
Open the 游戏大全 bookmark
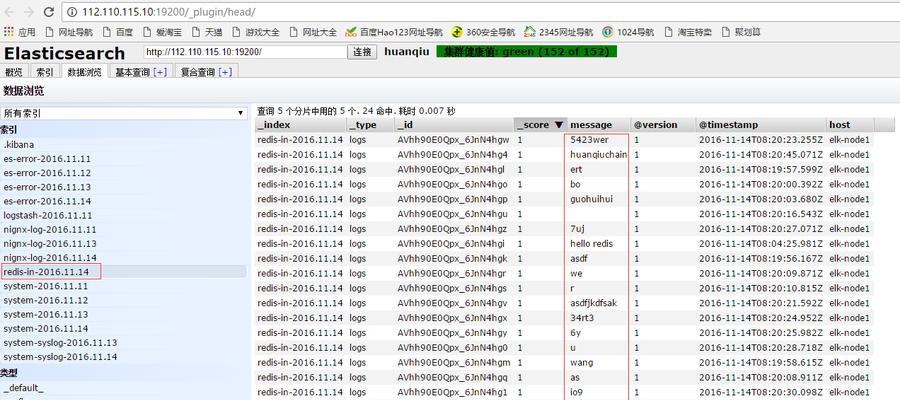[x=257, y=32]
